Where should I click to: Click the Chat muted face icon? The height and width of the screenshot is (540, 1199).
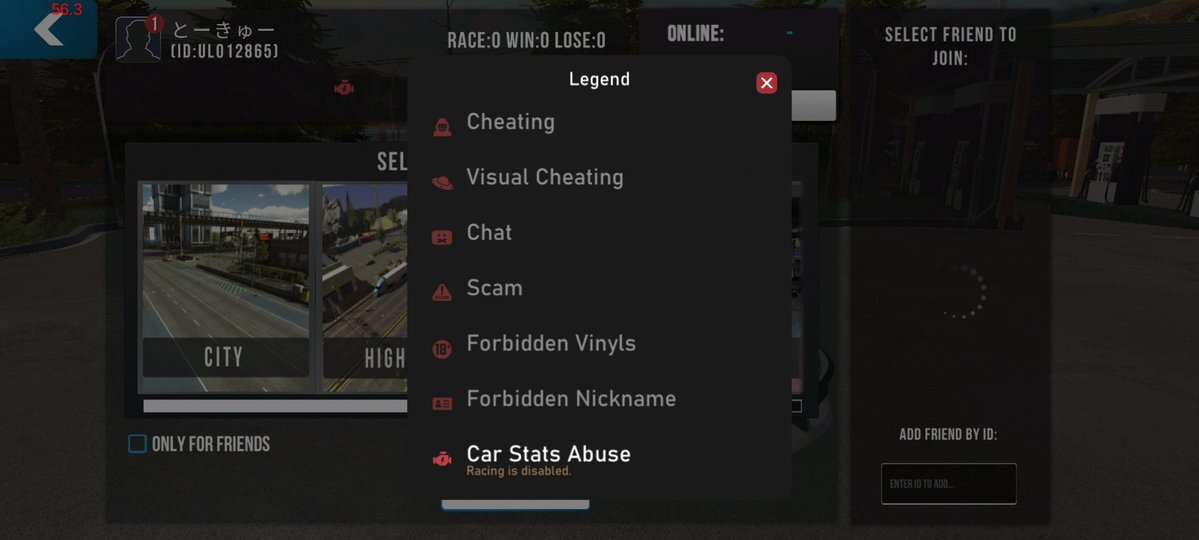tap(442, 238)
